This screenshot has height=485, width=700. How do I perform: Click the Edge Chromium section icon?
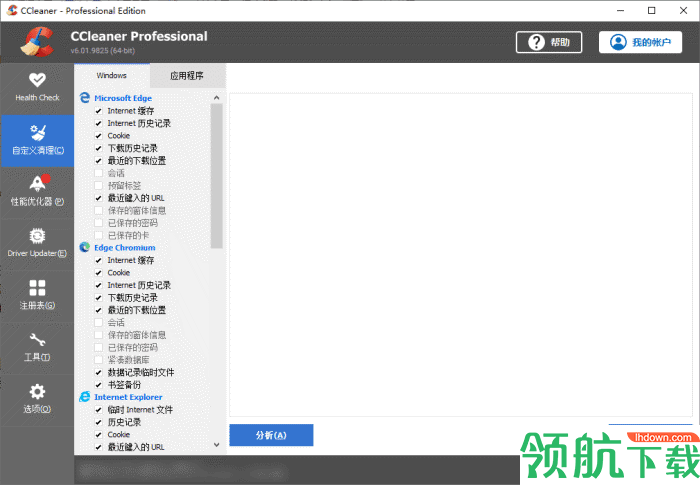coord(85,247)
